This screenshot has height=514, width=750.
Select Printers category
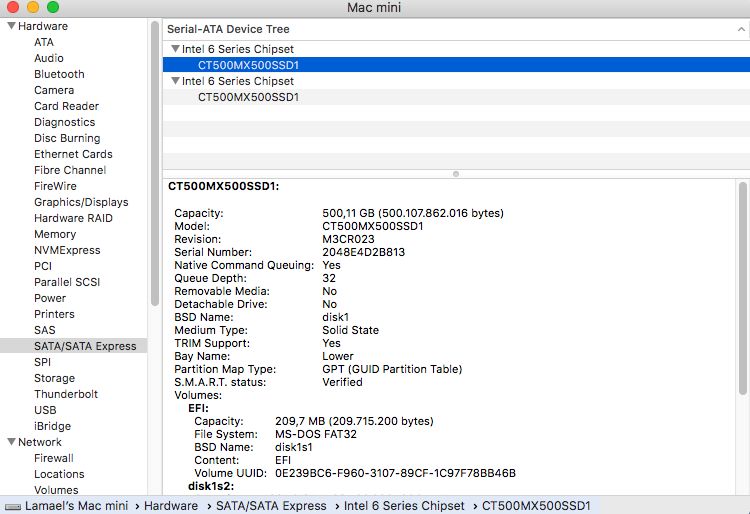(55, 314)
